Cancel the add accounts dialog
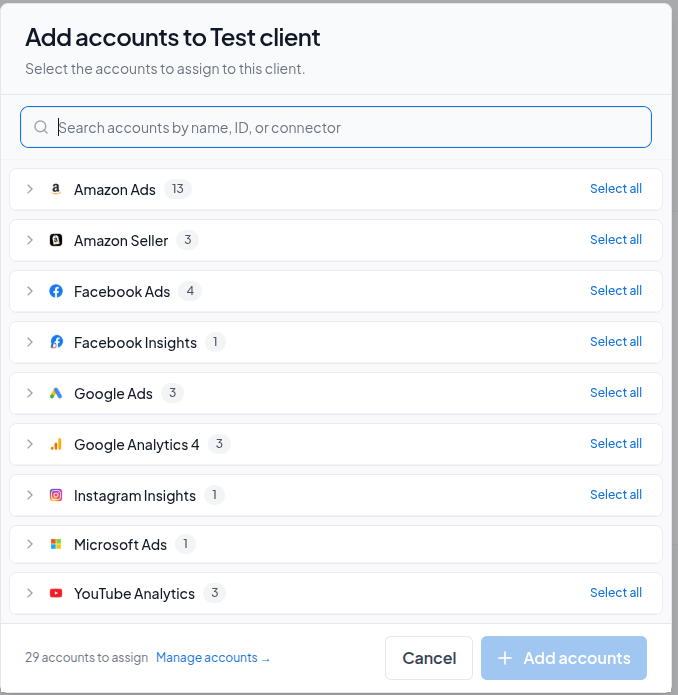The width and height of the screenshot is (678, 695). tap(429, 658)
